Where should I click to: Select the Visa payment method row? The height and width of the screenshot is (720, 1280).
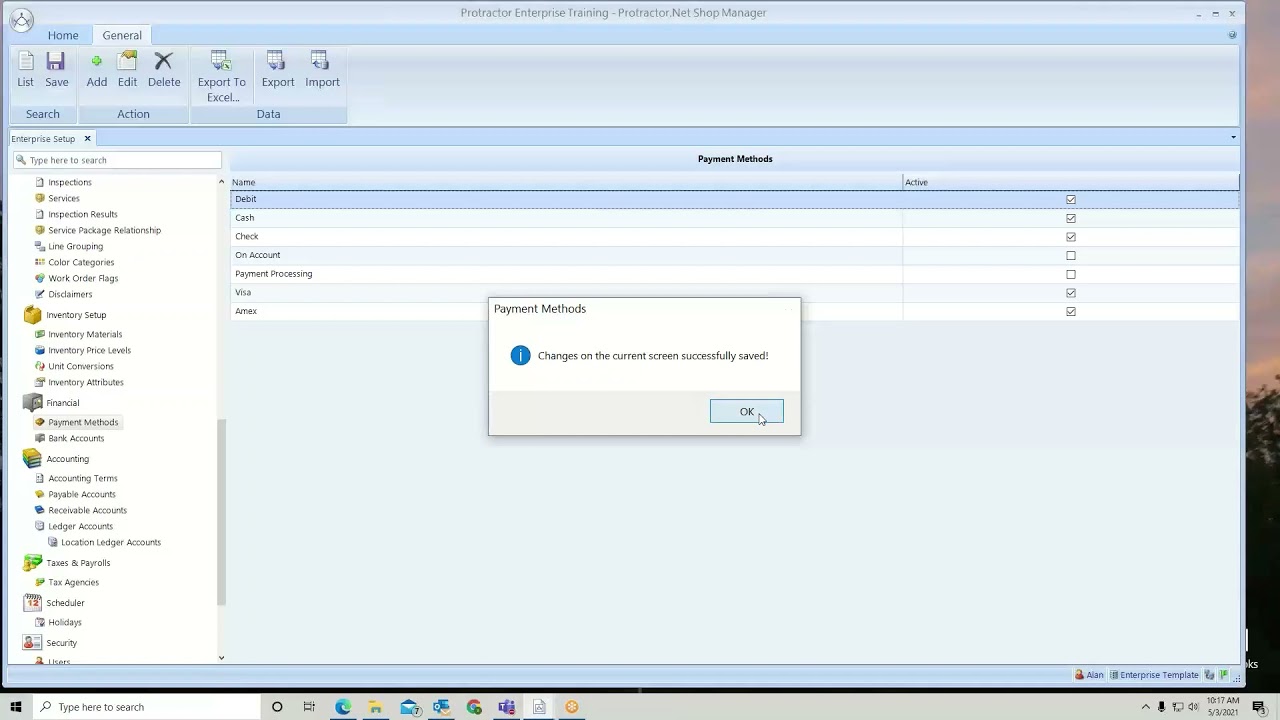735,293
